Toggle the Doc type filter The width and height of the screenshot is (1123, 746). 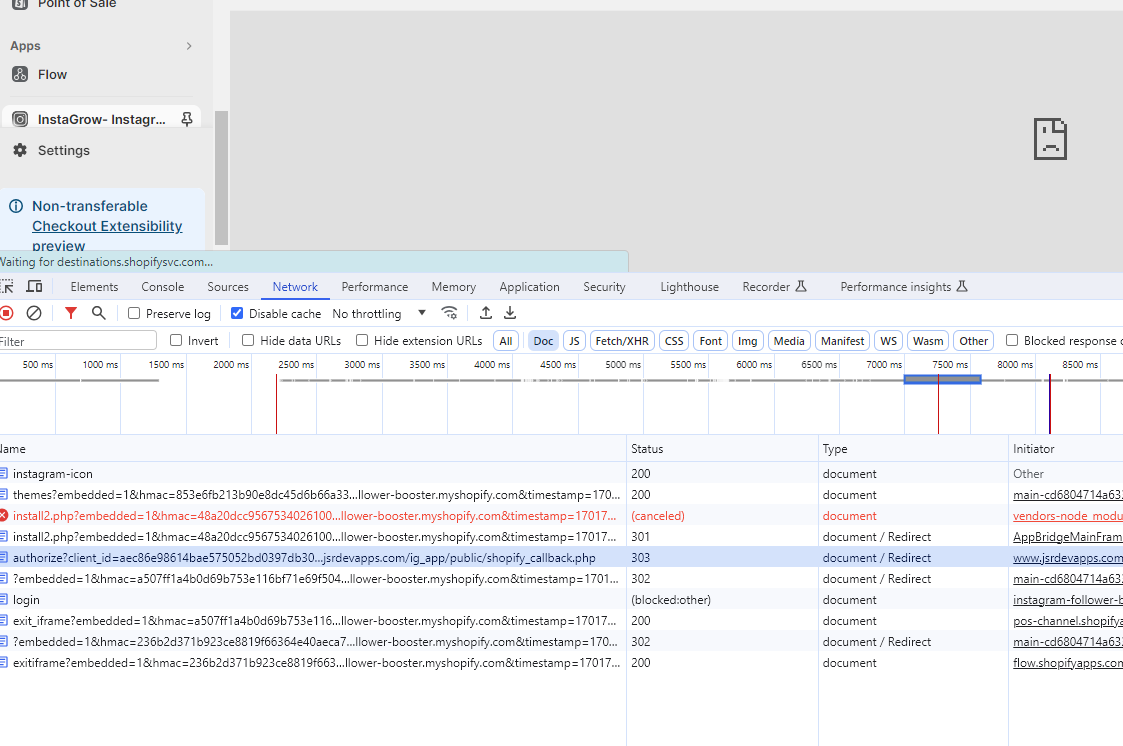coord(543,341)
